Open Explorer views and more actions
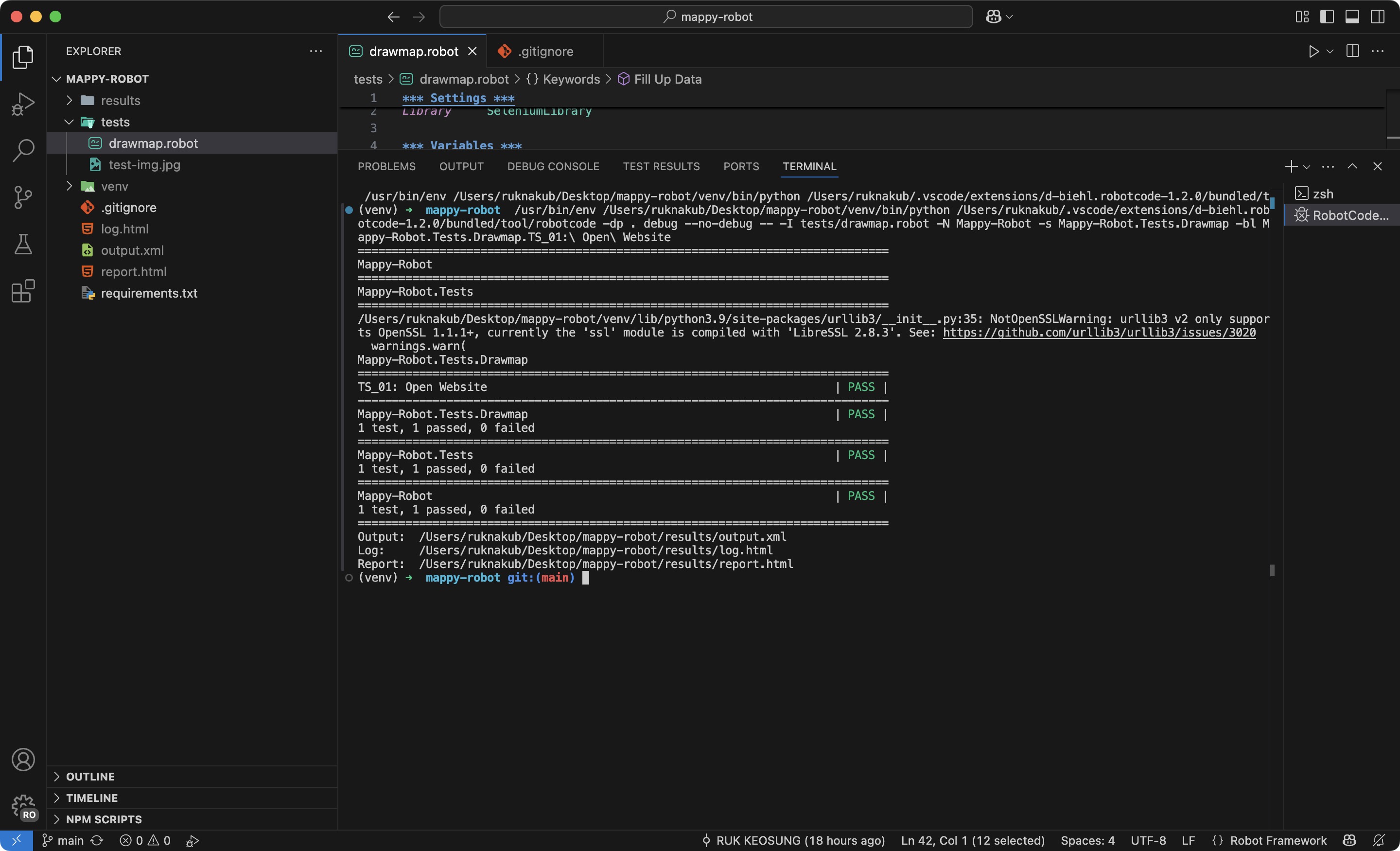Image resolution: width=1400 pixels, height=851 pixels. coord(316,51)
